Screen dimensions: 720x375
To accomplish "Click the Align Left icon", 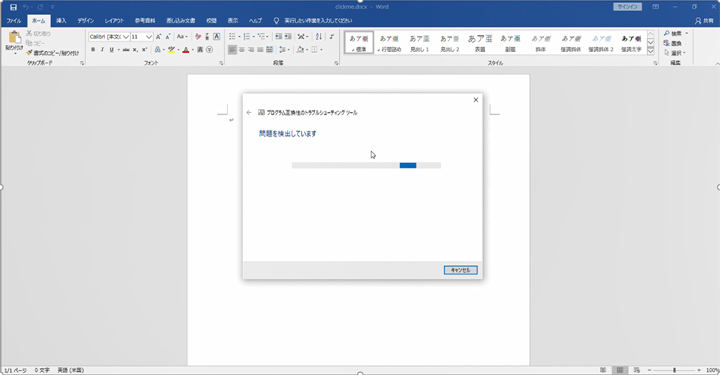I will click(x=232, y=50).
